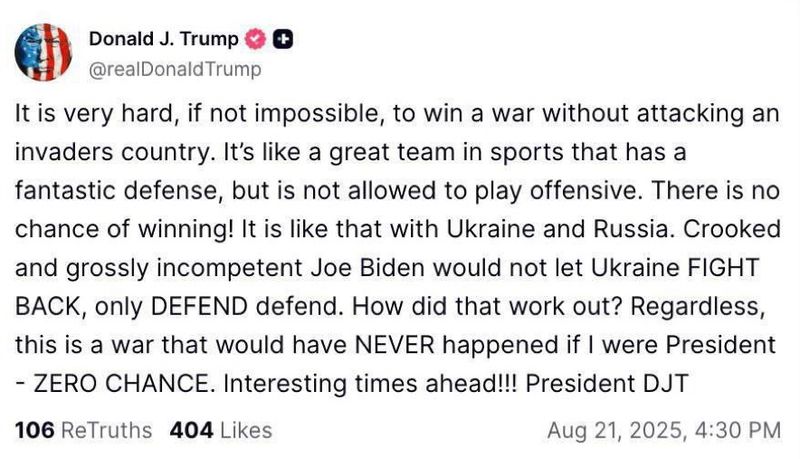View the 404 Likes list
The width and height of the screenshot is (800, 459).
tap(221, 430)
